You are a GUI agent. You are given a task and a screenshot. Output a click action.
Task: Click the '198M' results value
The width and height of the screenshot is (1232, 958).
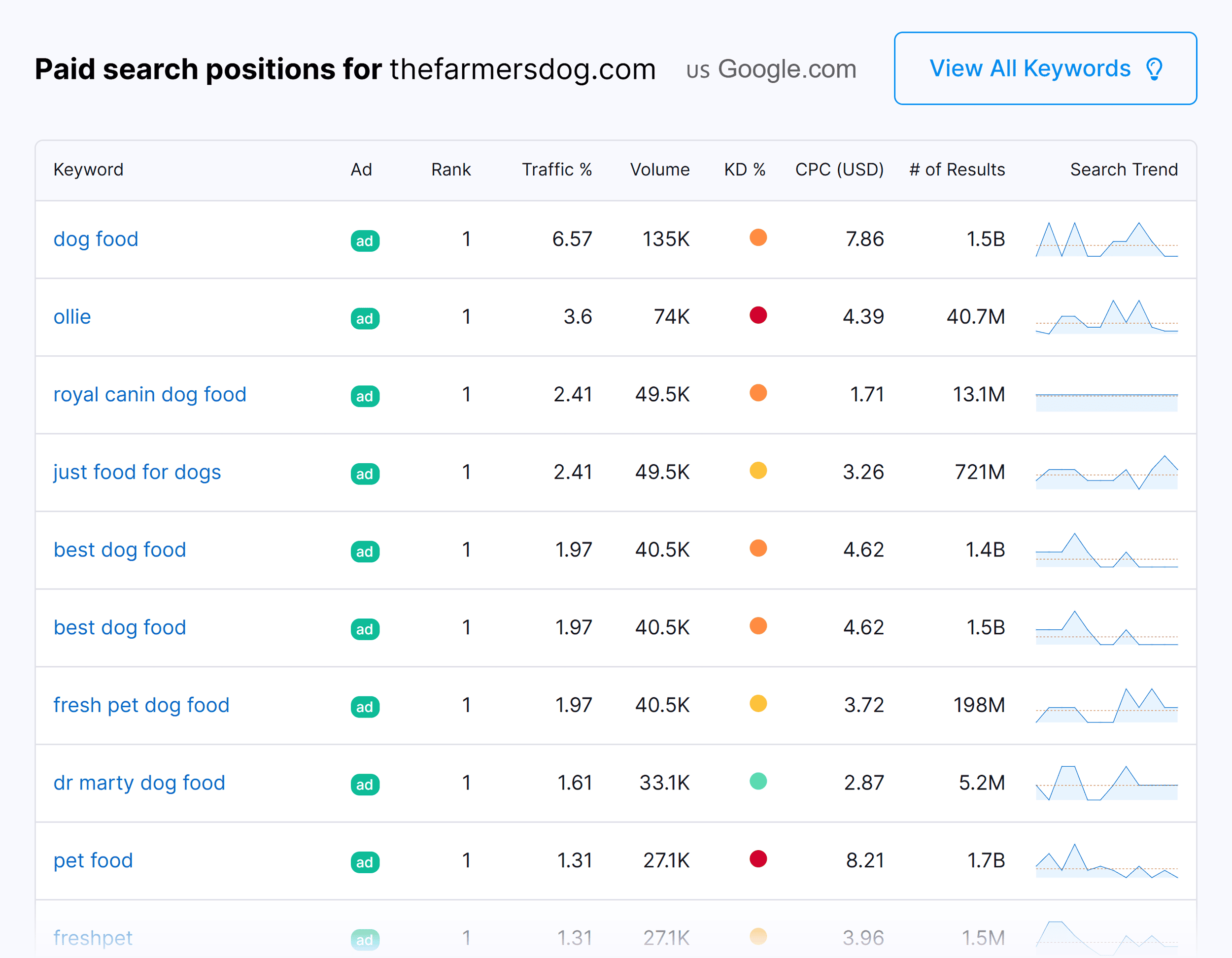tap(979, 705)
